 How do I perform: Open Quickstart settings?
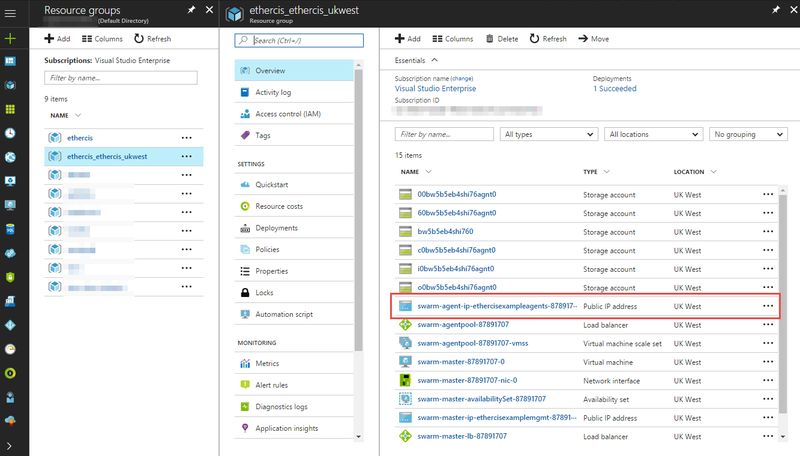[294, 185]
